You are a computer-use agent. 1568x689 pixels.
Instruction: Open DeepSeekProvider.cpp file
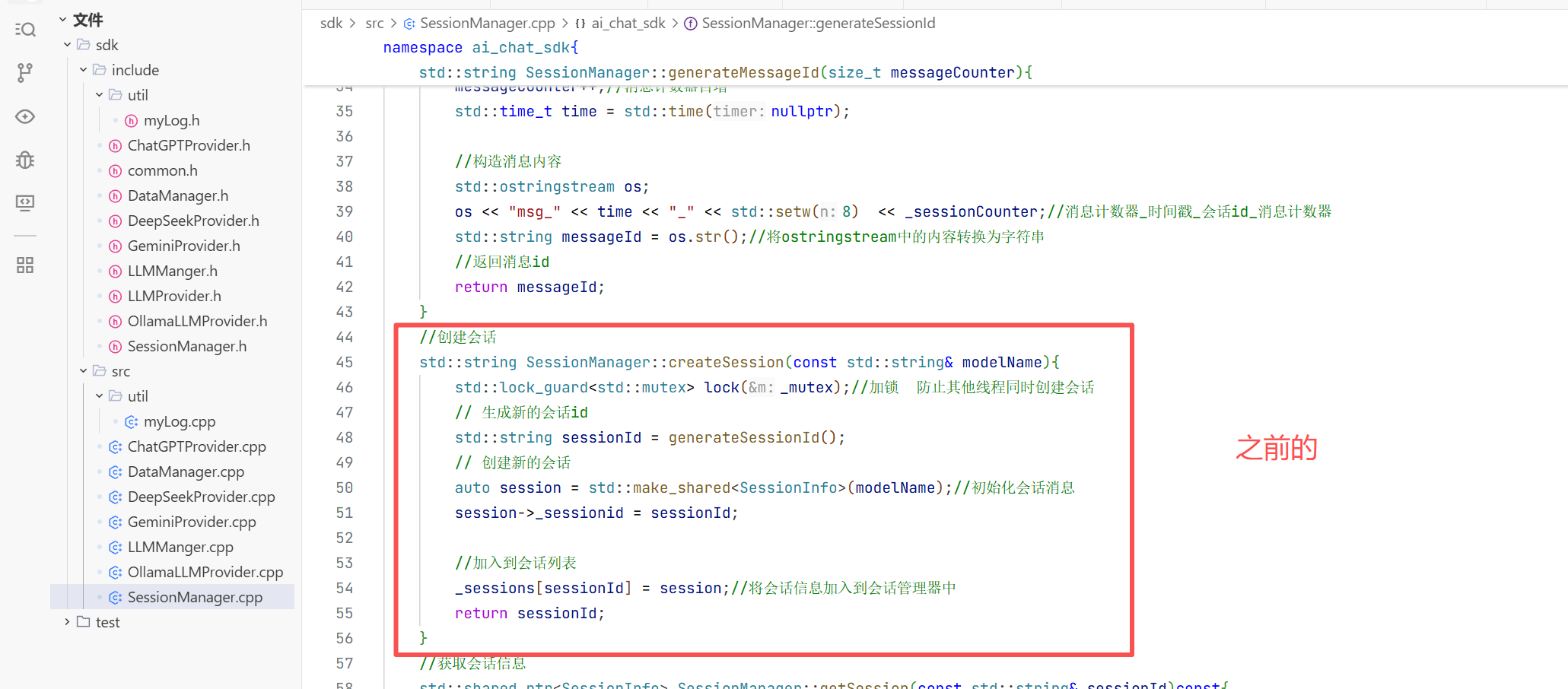pyautogui.click(x=201, y=497)
